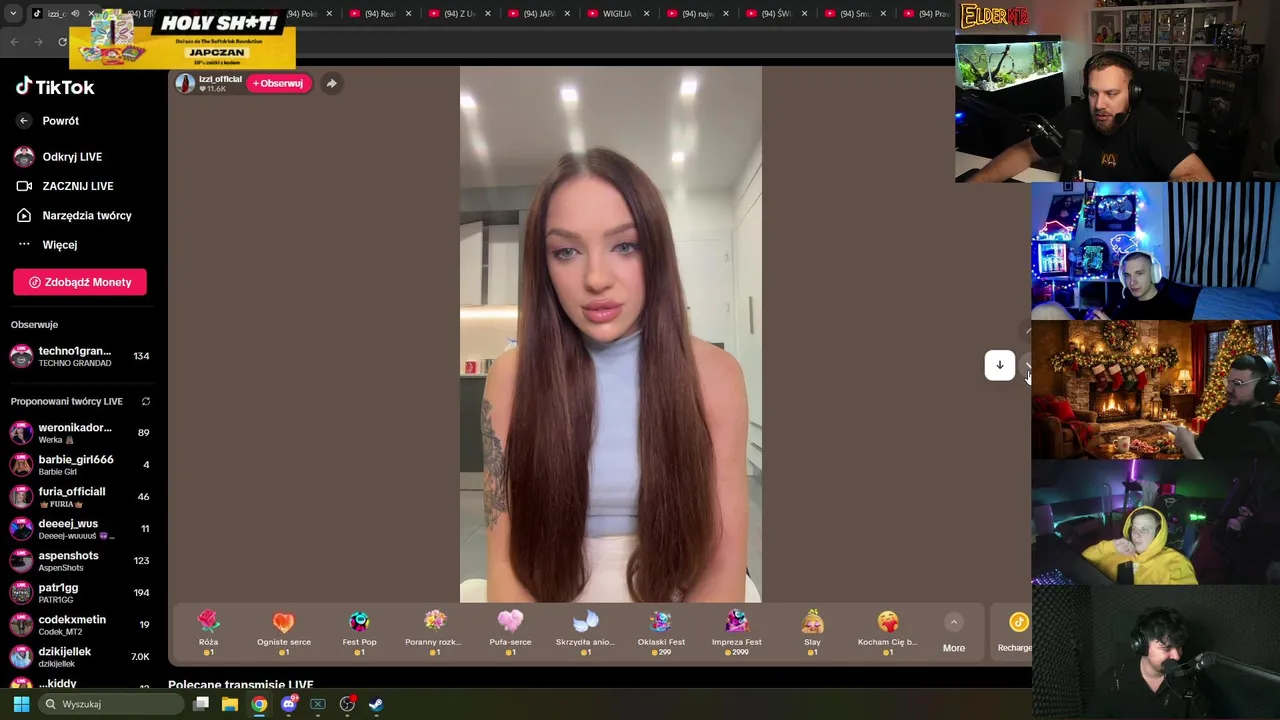The image size is (1280, 720).
Task: Click the Recharge coins icon
Action: click(x=1018, y=623)
